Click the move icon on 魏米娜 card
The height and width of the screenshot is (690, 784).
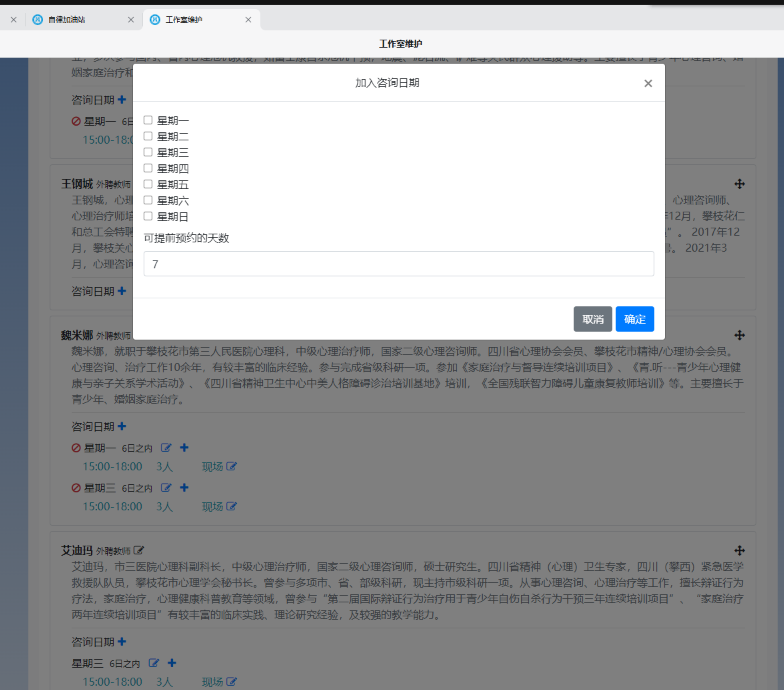[740, 335]
